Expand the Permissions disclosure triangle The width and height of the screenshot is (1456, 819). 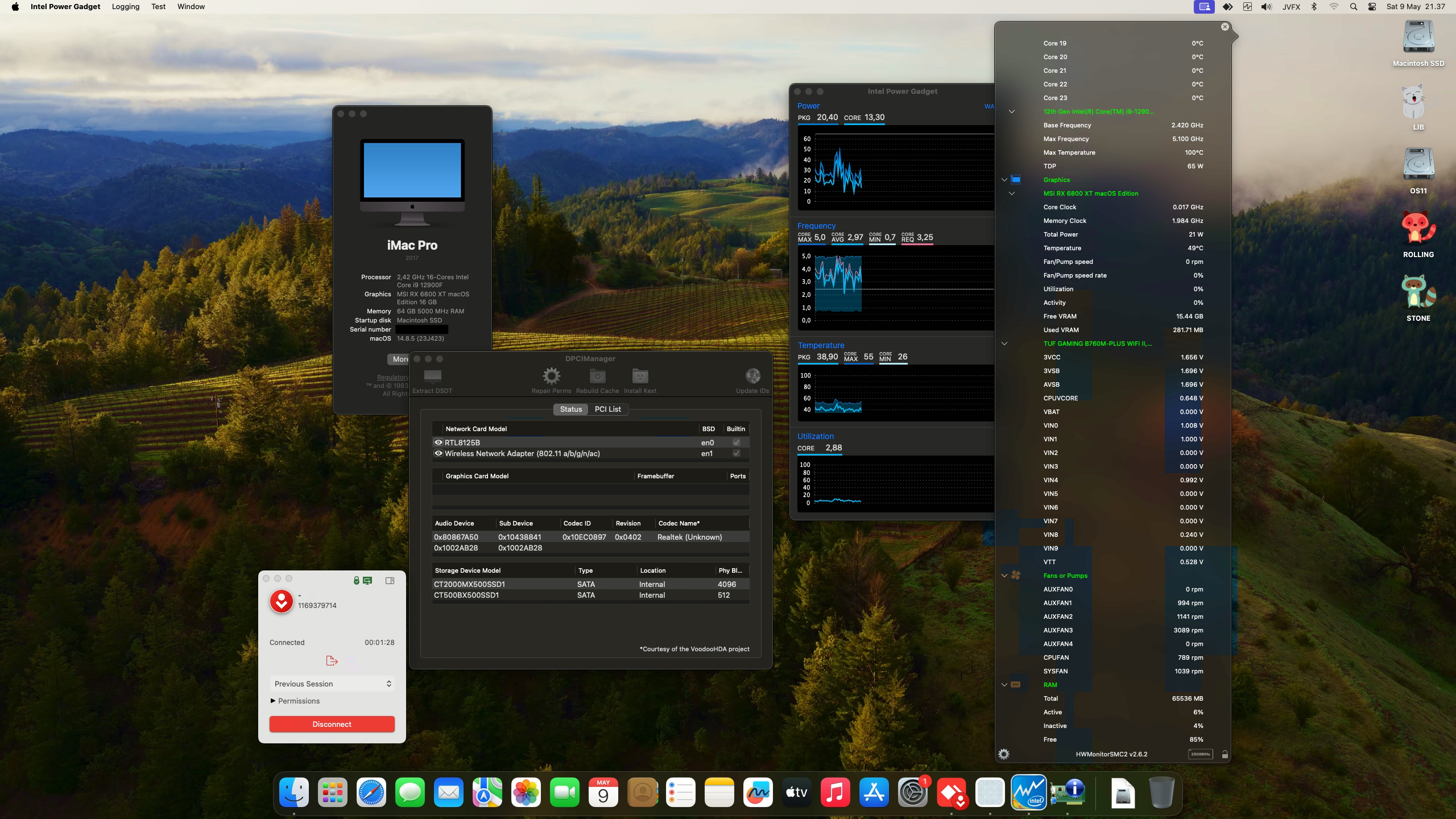pos(273,701)
